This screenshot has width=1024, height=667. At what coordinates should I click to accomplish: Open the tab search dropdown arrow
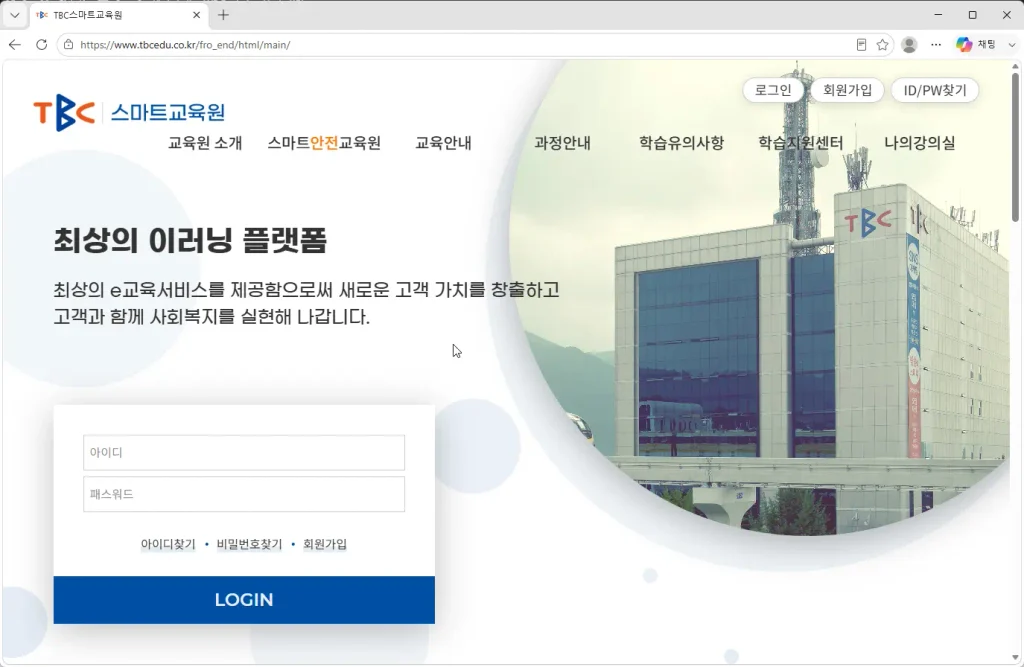[14, 14]
